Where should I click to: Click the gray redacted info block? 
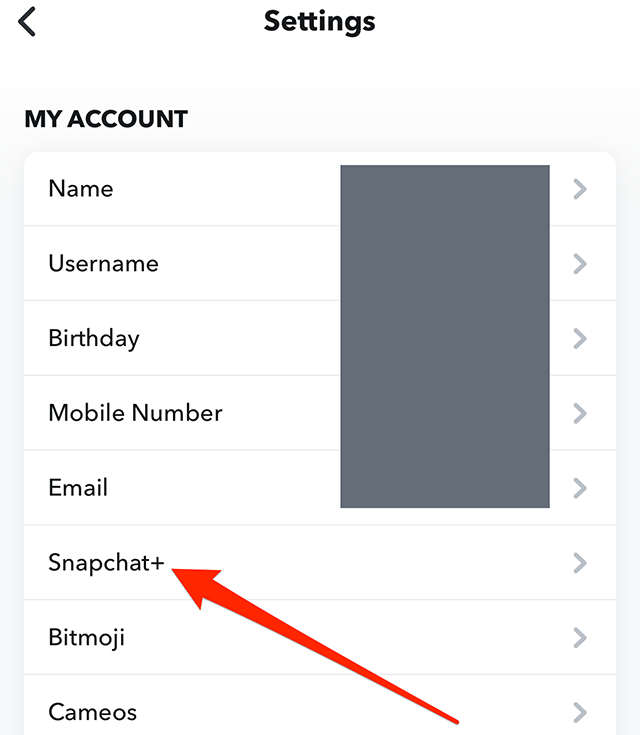click(x=445, y=336)
